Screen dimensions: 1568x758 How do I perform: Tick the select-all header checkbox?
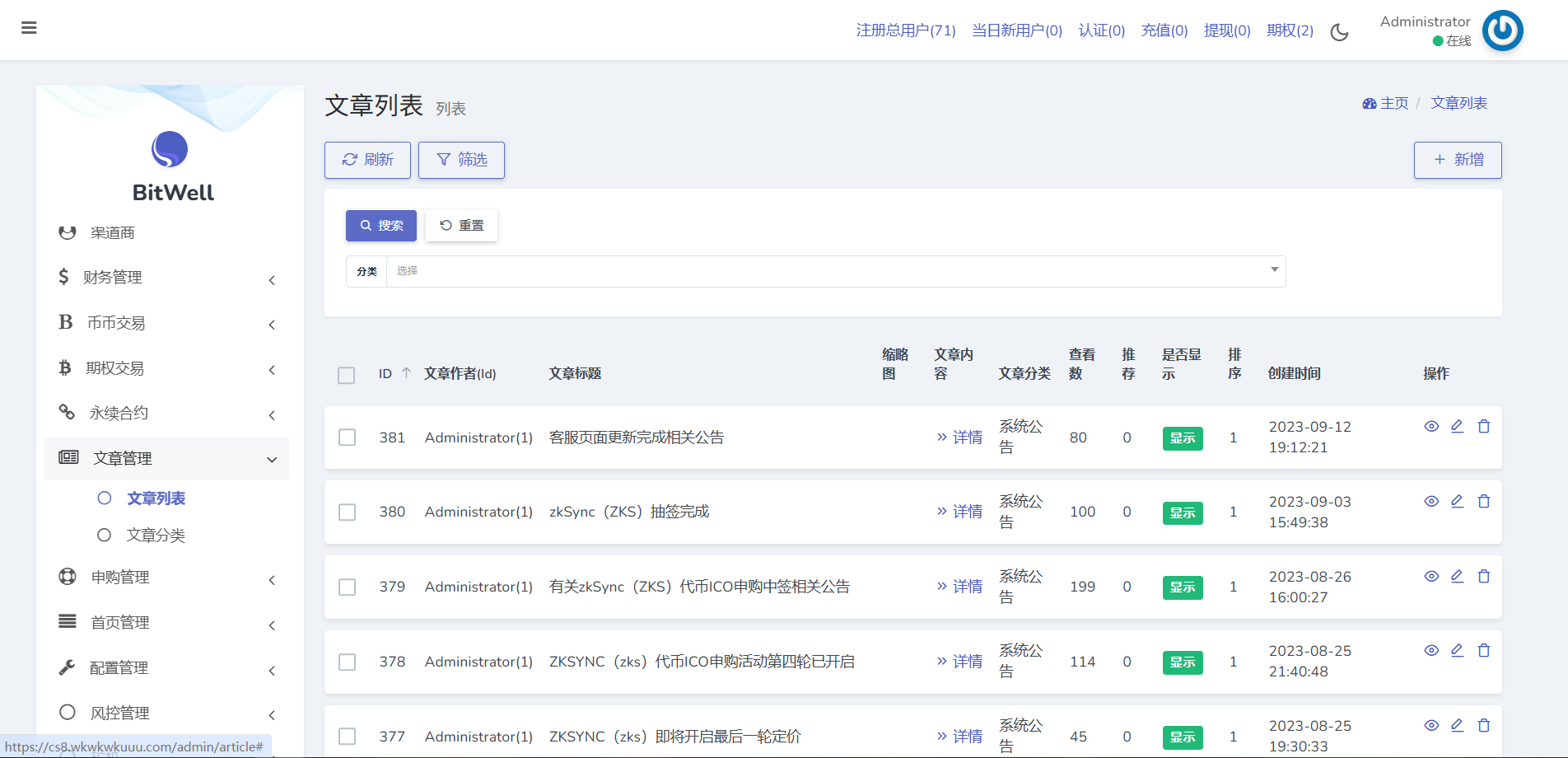347,375
